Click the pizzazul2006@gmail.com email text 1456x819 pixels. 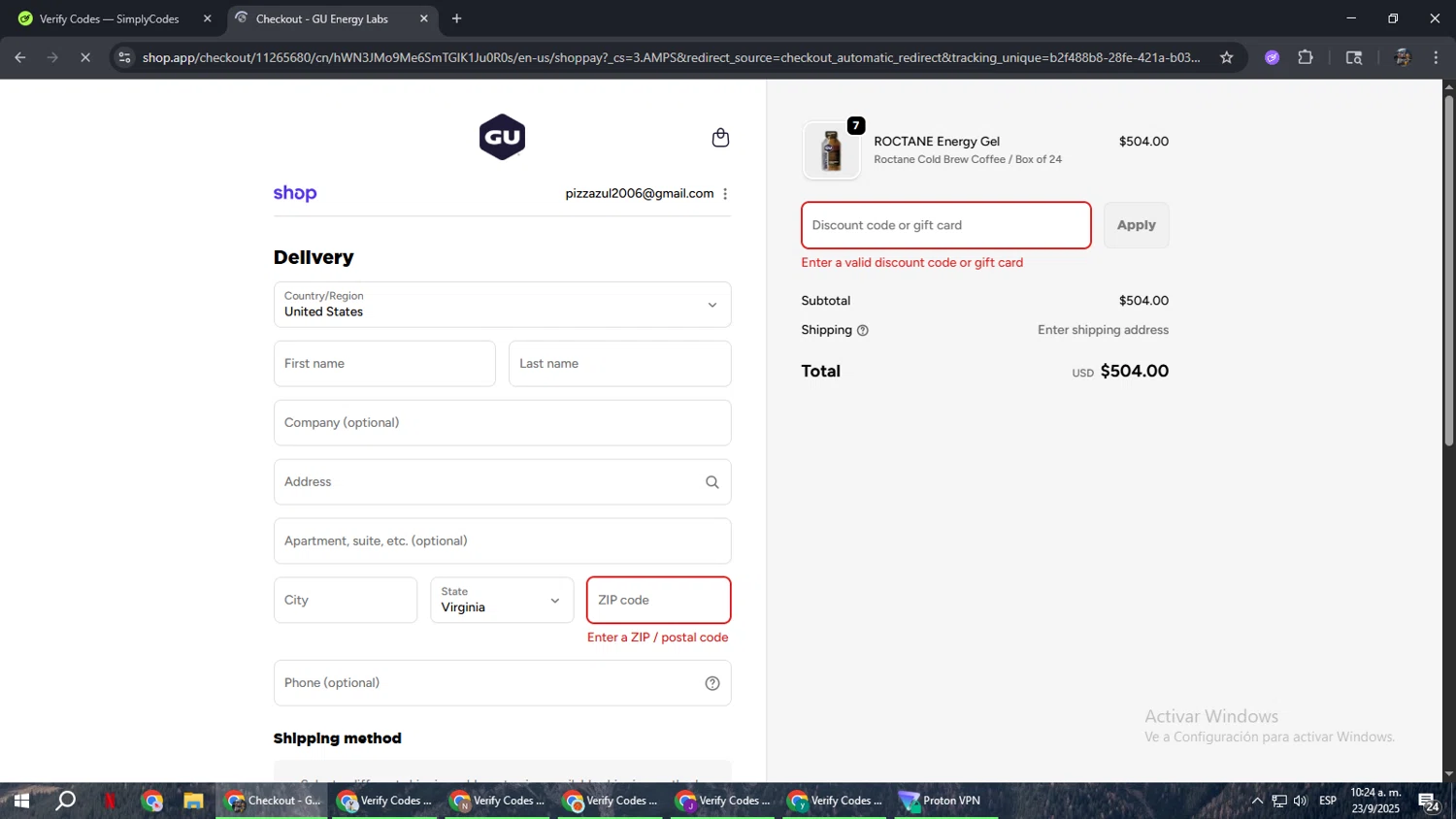639,194
